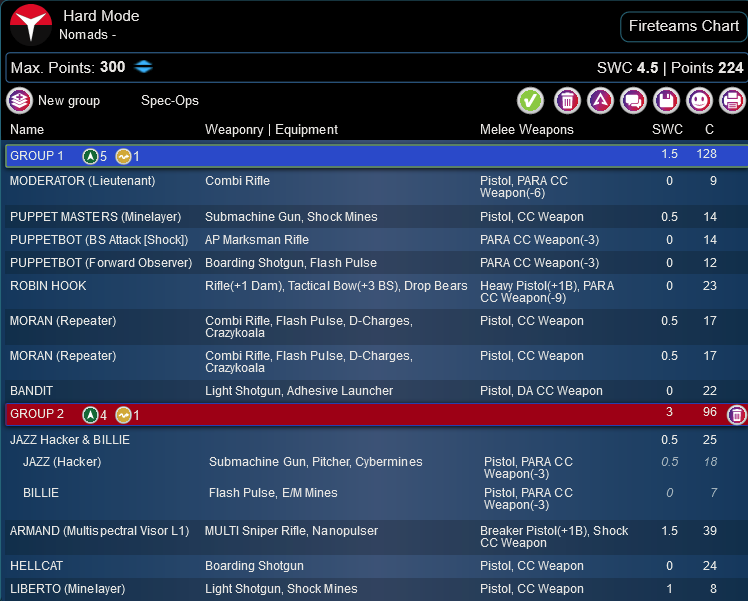Viewport: 748px width, 601px height.
Task: Click the New group label
Action: coord(69,101)
